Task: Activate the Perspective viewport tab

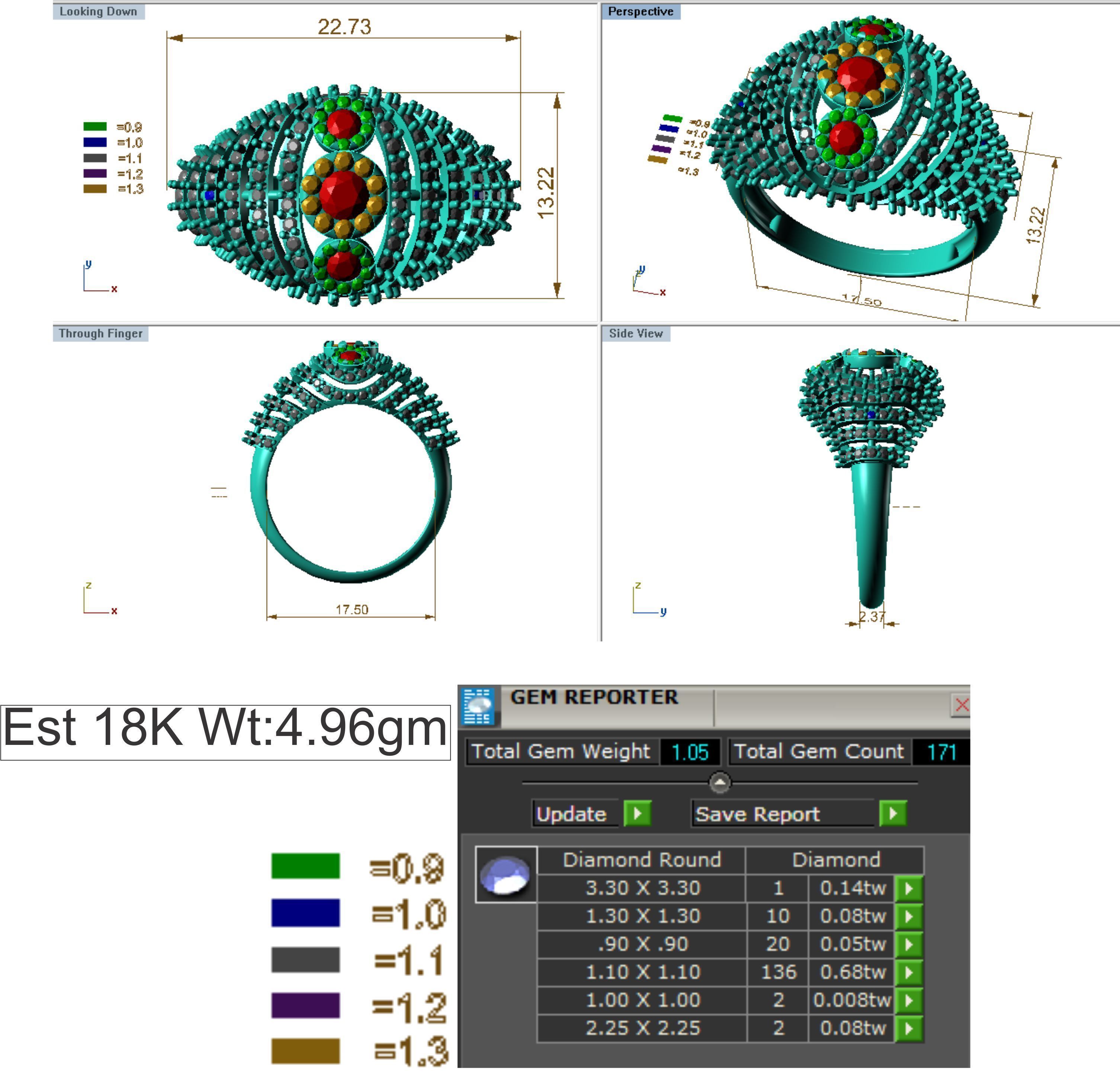Action: pos(641,12)
